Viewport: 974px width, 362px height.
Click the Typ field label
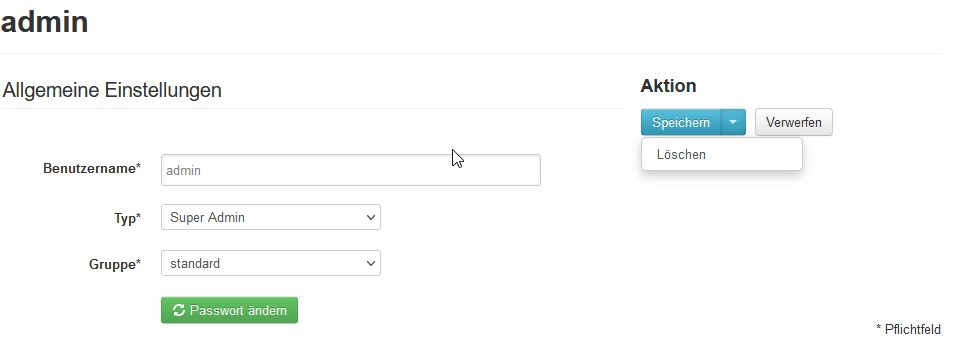click(x=127, y=218)
